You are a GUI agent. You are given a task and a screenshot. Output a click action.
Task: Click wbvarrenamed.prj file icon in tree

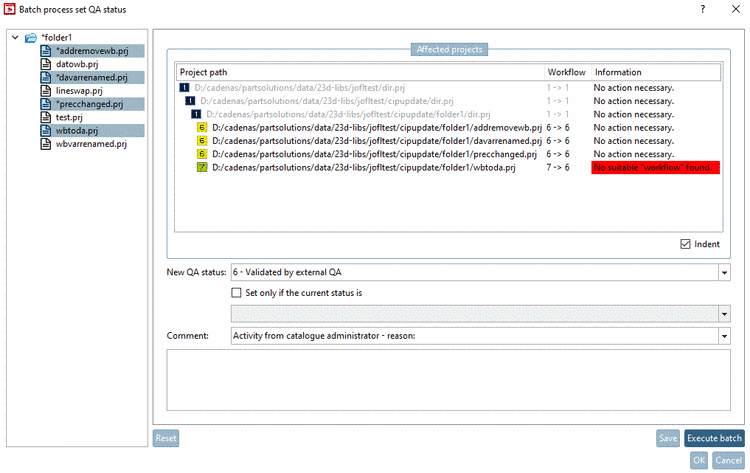(x=46, y=144)
